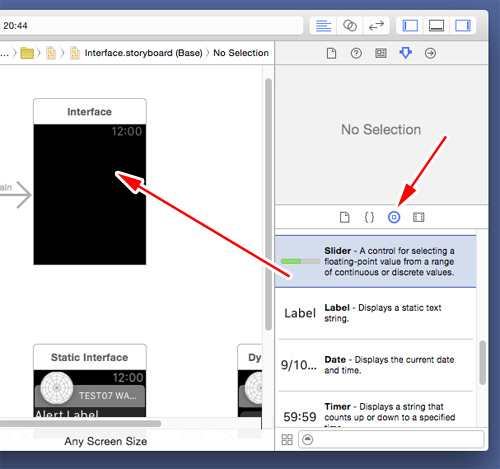The height and width of the screenshot is (469, 500).
Task: Open the Media library
Action: click(419, 217)
